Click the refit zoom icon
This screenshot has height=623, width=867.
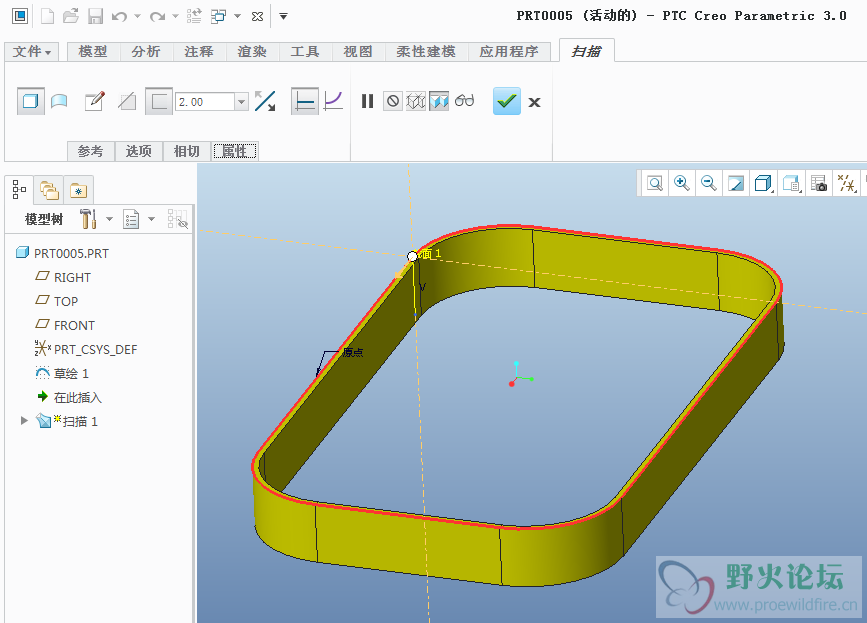(655, 183)
